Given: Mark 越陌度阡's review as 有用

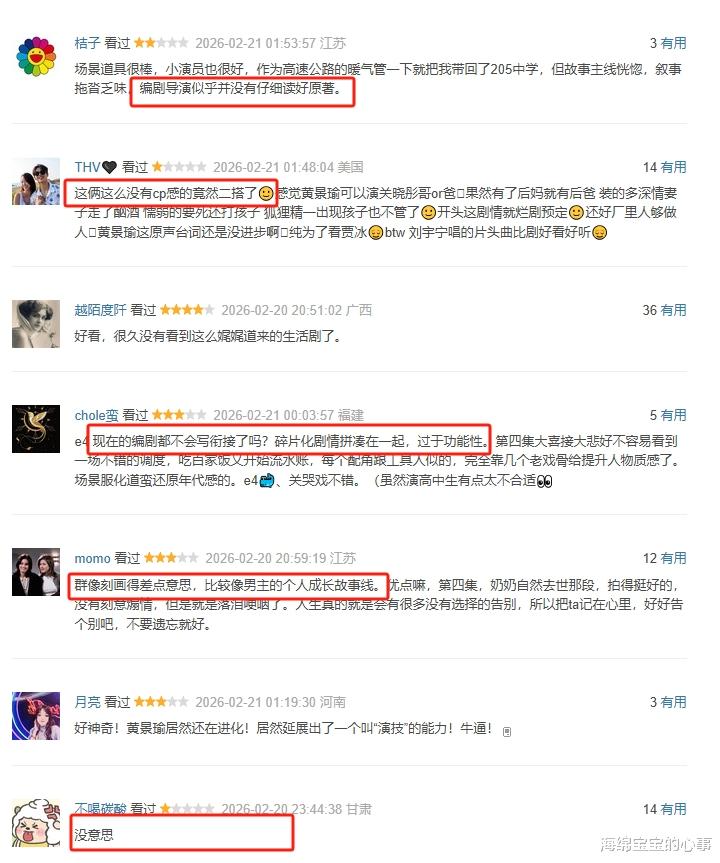Looking at the screenshot, I should pyautogui.click(x=674, y=310).
